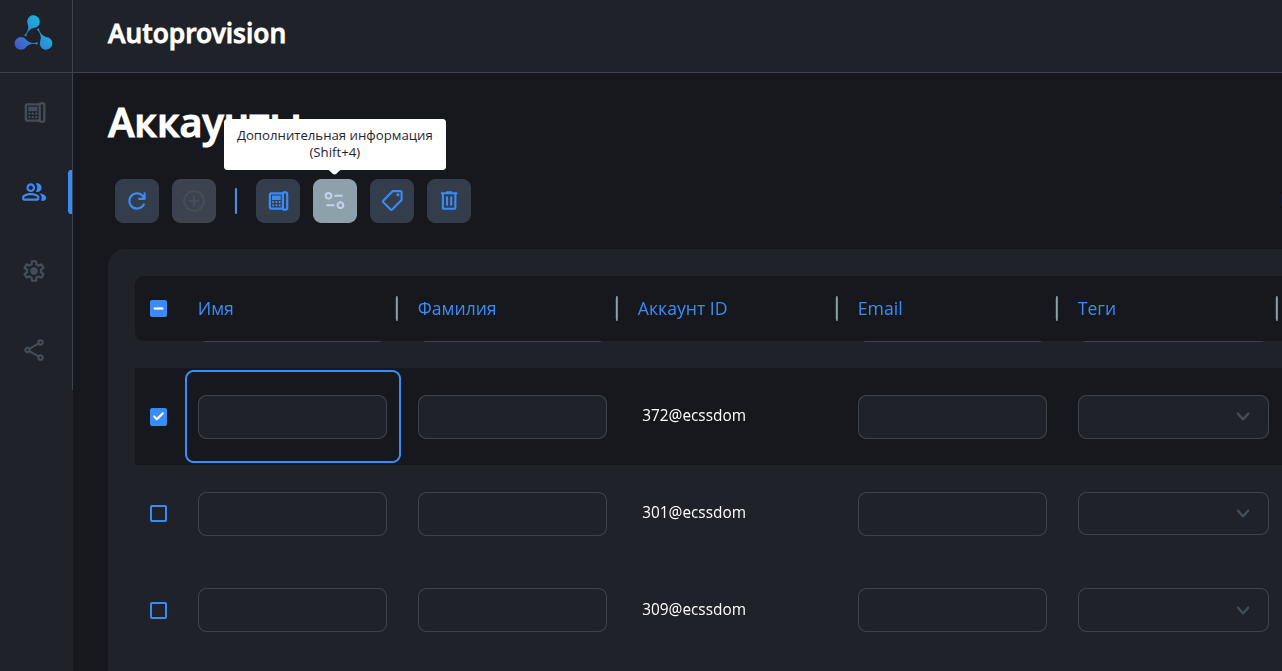1282x671 pixels.
Task: Uncheck the 372@ecssdom row checkbox
Action: (x=158, y=417)
